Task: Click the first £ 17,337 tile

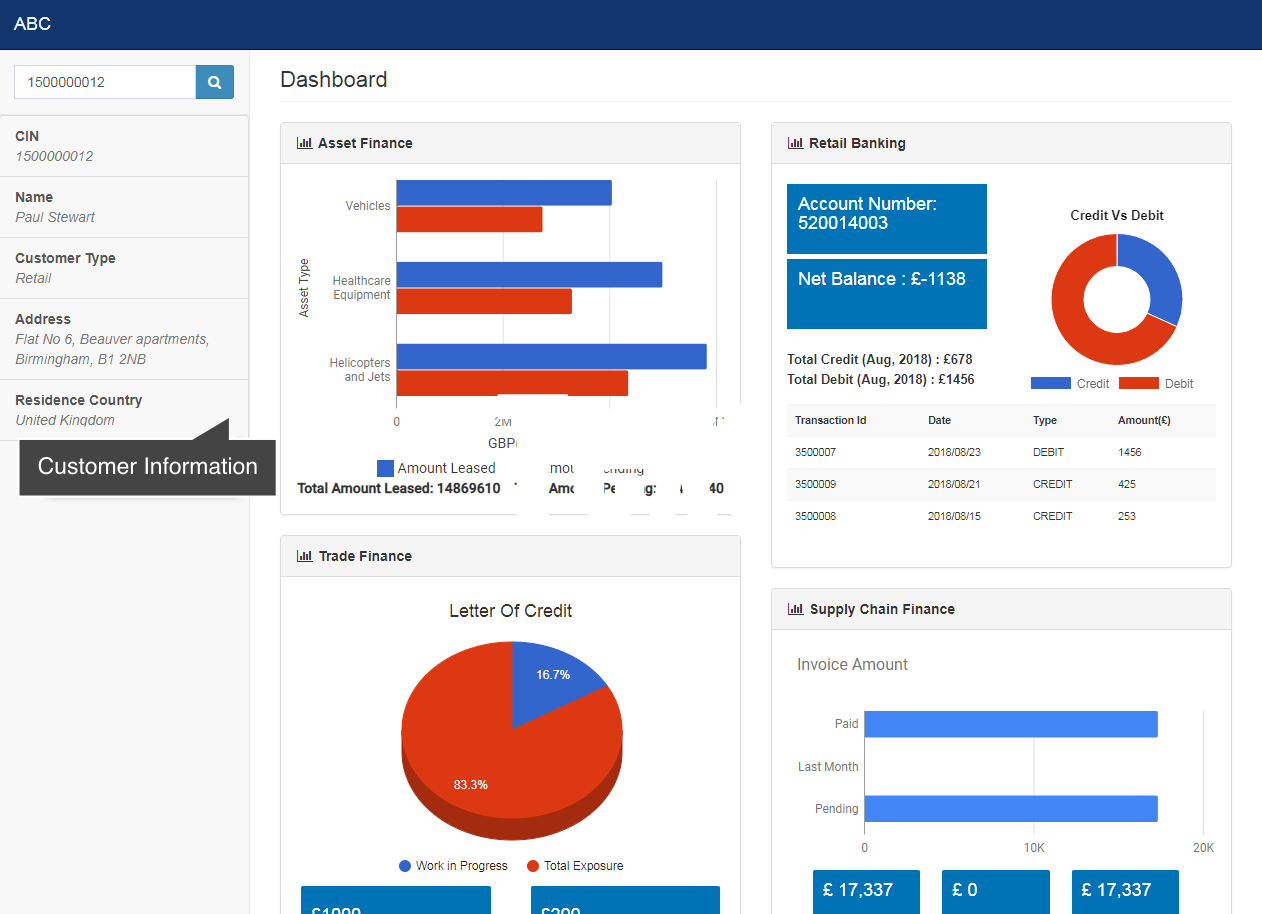Action: 866,892
